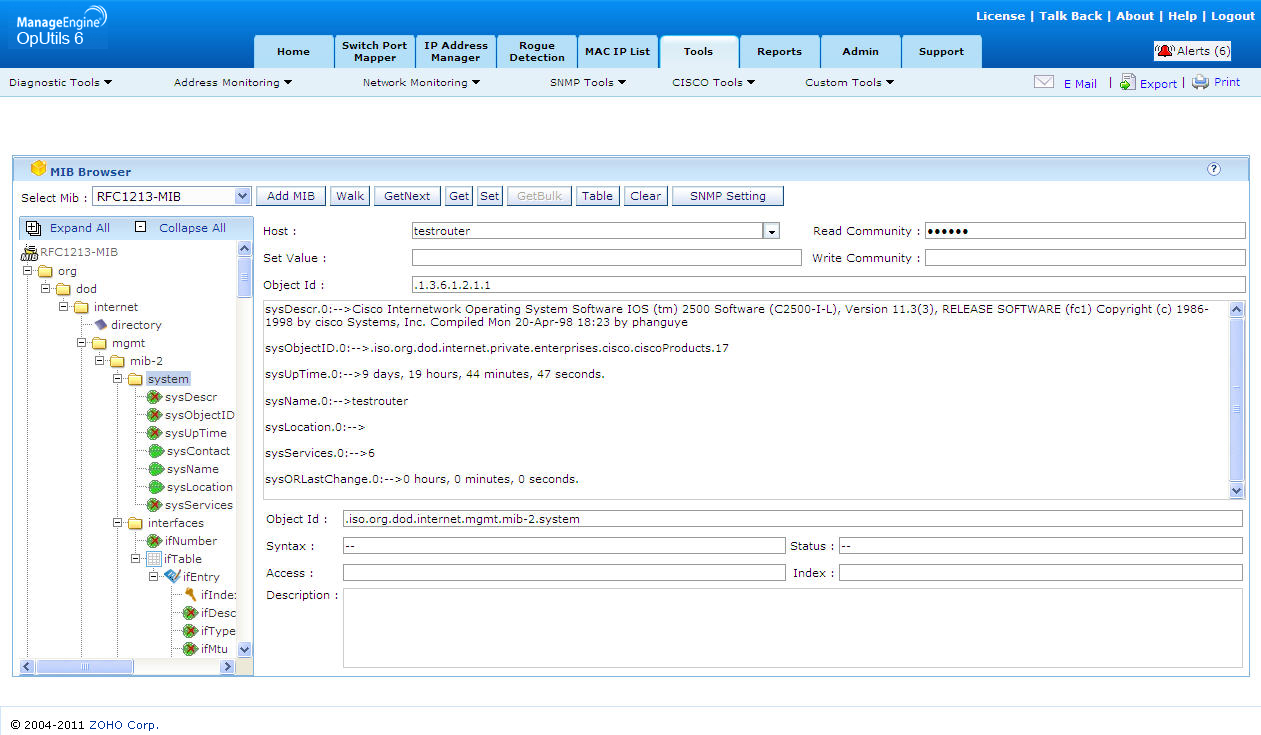This screenshot has width=1261, height=735.
Task: Select the ifTable table icon in tree
Action: [154, 559]
